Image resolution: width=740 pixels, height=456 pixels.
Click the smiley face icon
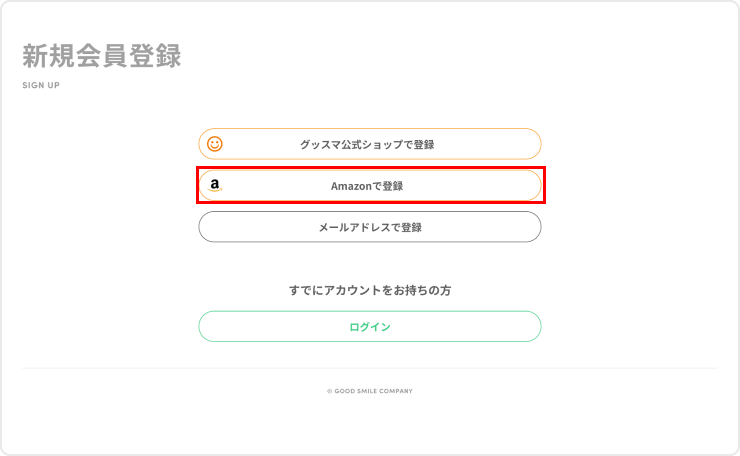215,144
